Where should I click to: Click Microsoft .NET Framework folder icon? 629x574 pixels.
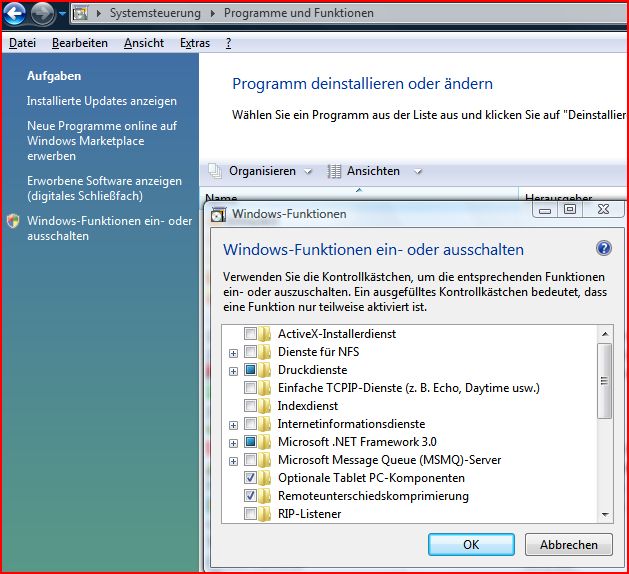(264, 442)
